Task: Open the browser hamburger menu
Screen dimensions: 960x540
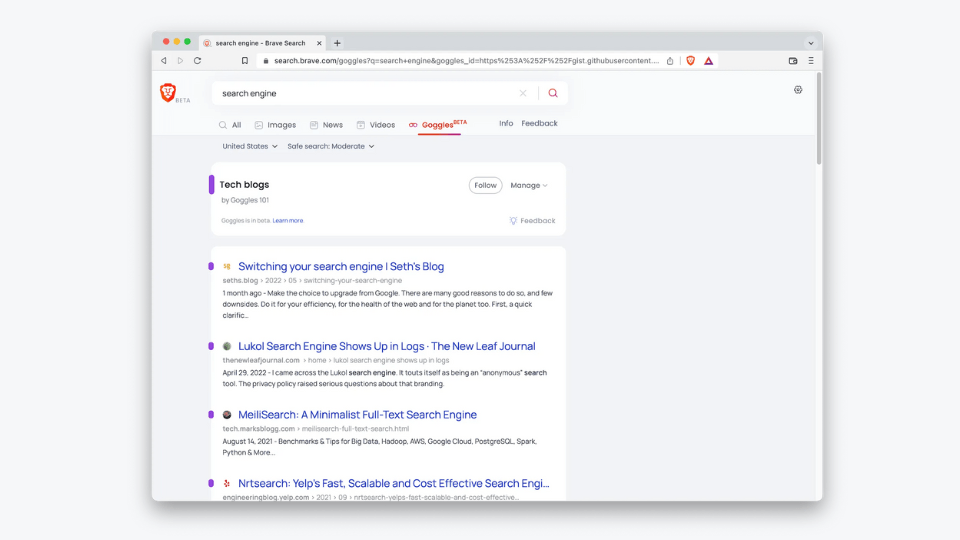Action: tap(811, 61)
